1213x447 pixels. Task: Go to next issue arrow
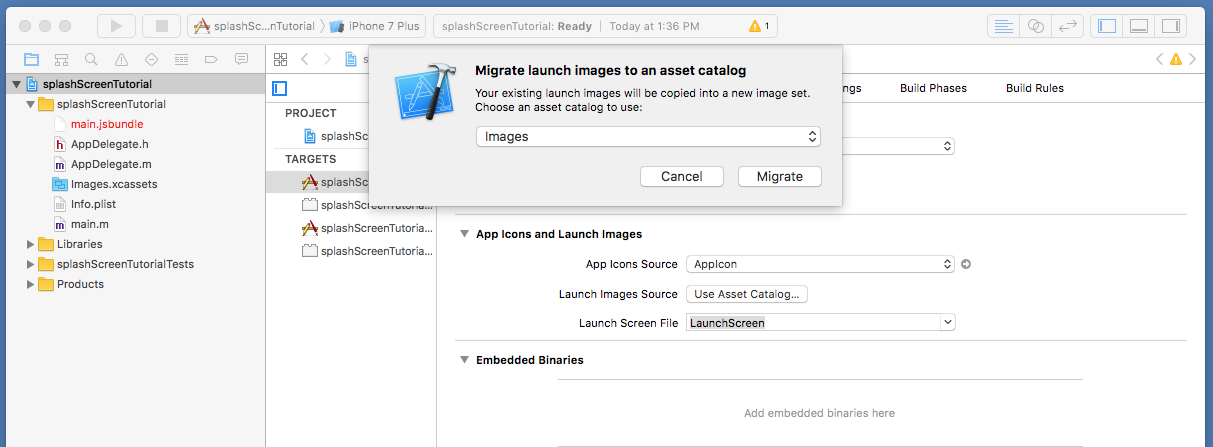point(1192,59)
